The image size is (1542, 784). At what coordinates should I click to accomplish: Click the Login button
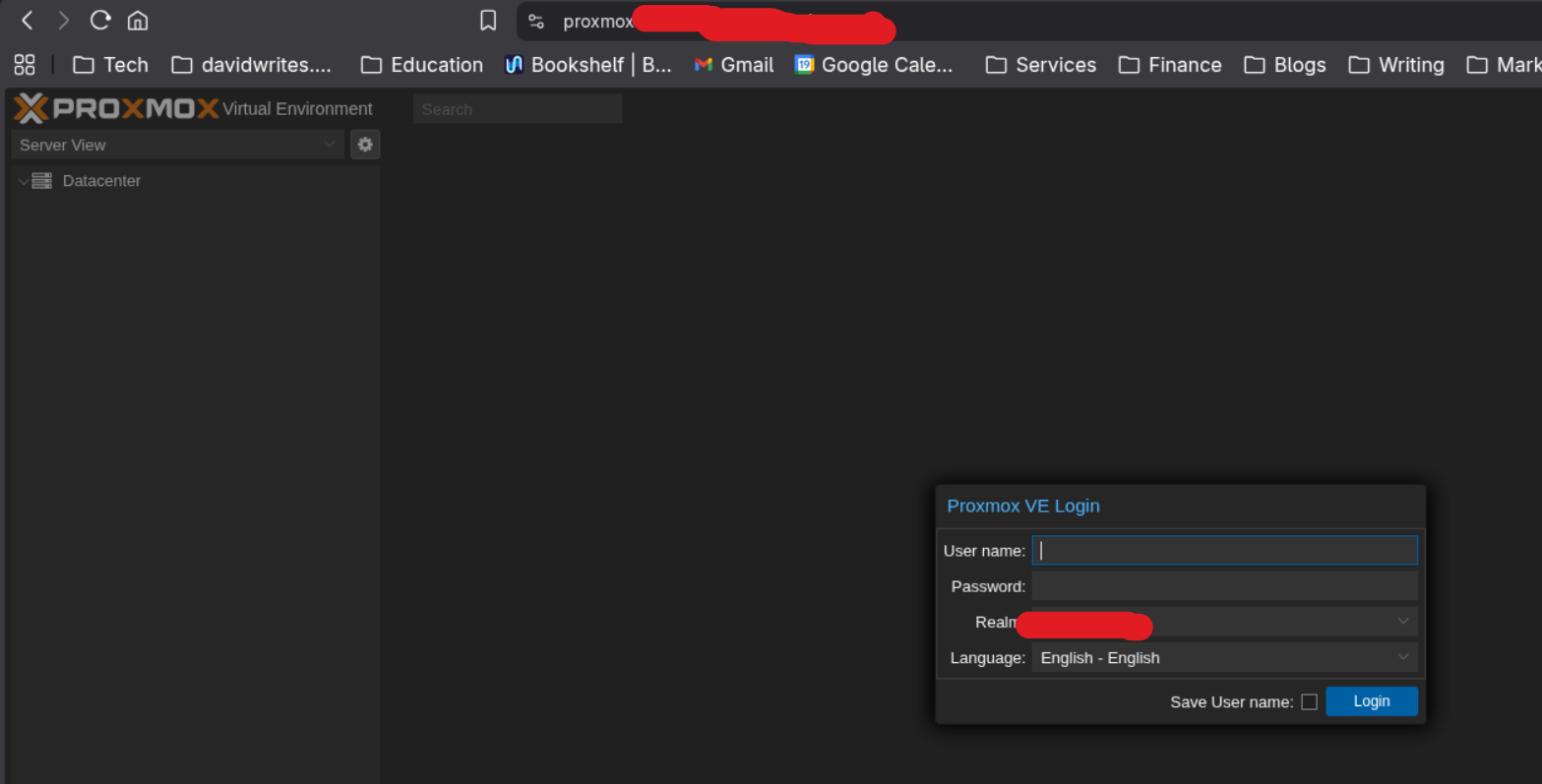tap(1371, 701)
